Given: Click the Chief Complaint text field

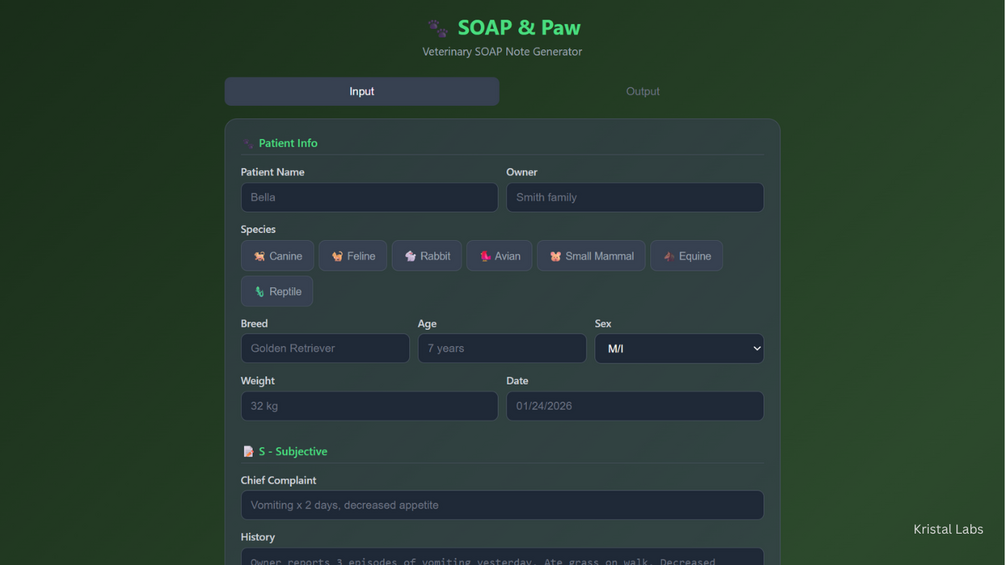Looking at the screenshot, I should [501, 505].
